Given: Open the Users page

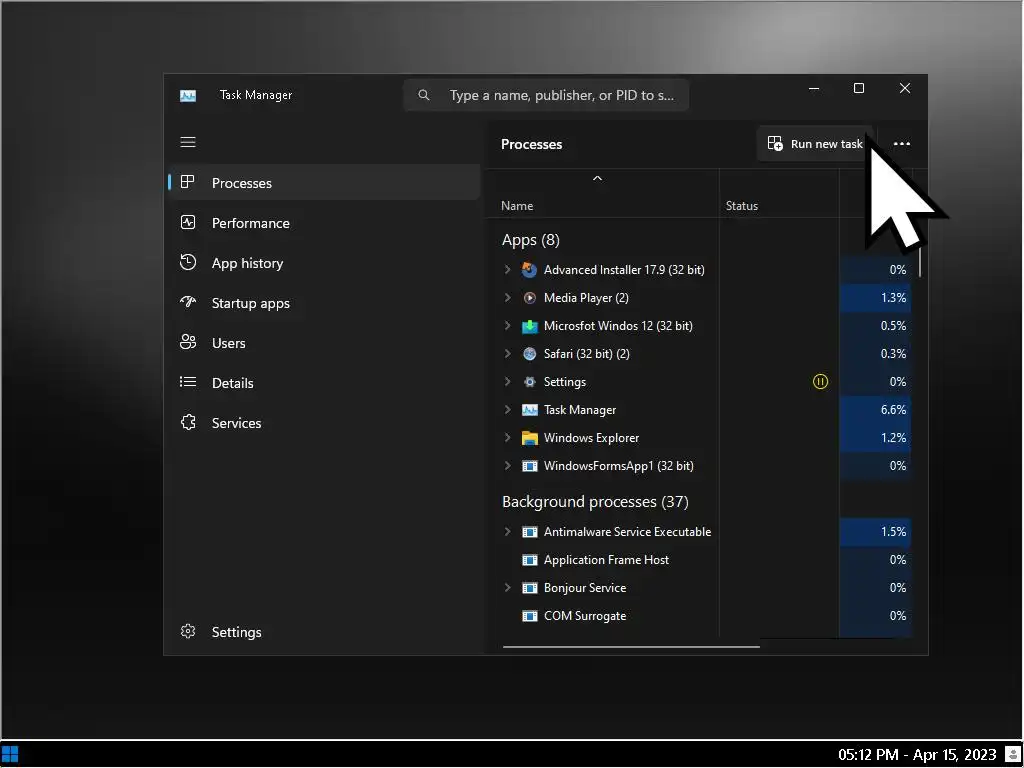Looking at the screenshot, I should click(325, 343).
